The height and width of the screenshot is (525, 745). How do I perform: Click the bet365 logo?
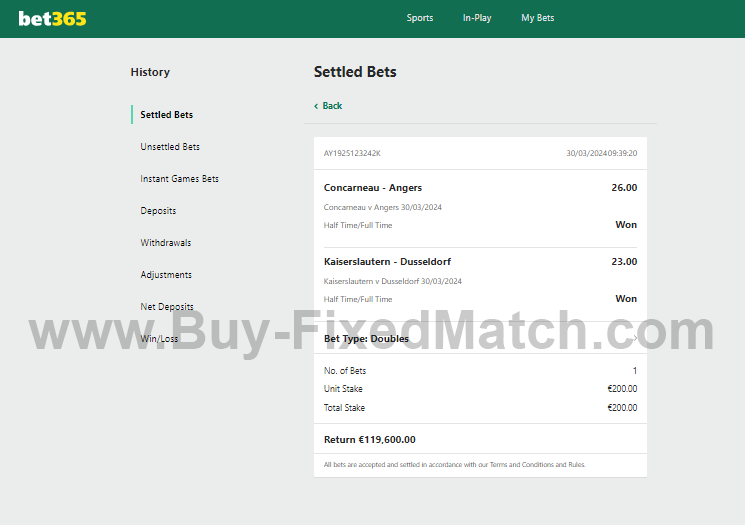[x=52, y=18]
